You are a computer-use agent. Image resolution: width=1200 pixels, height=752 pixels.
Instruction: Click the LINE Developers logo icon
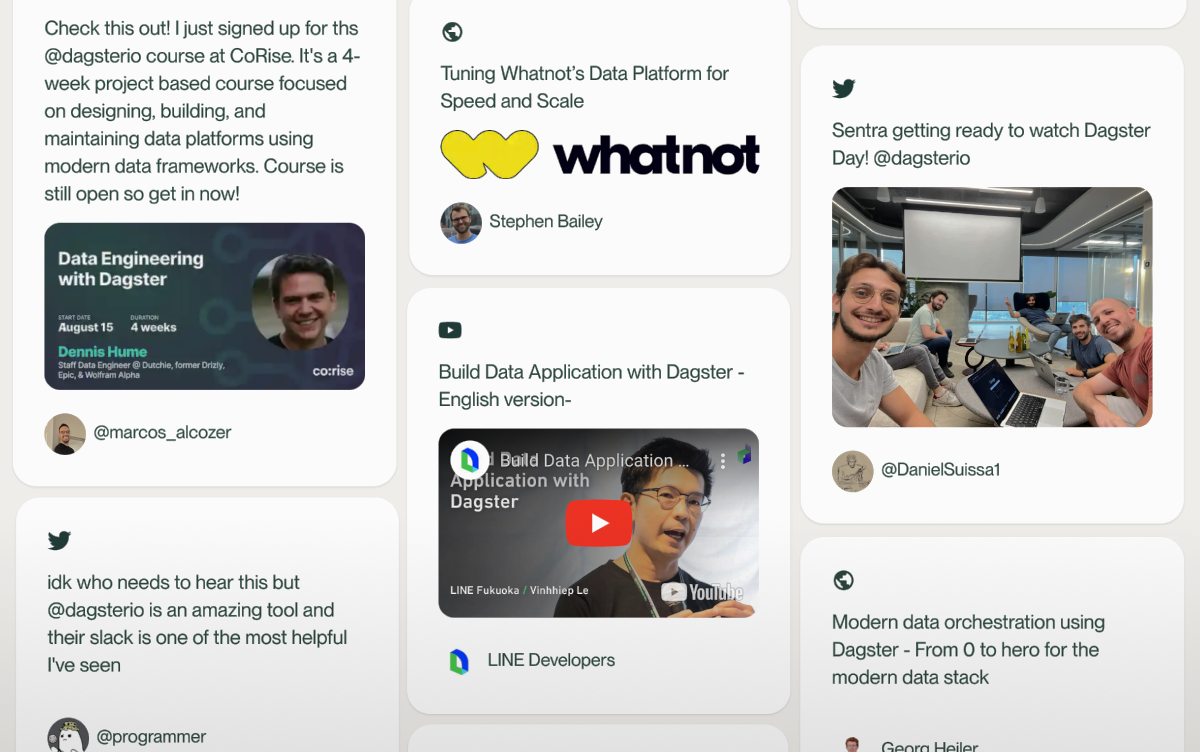[x=459, y=661]
